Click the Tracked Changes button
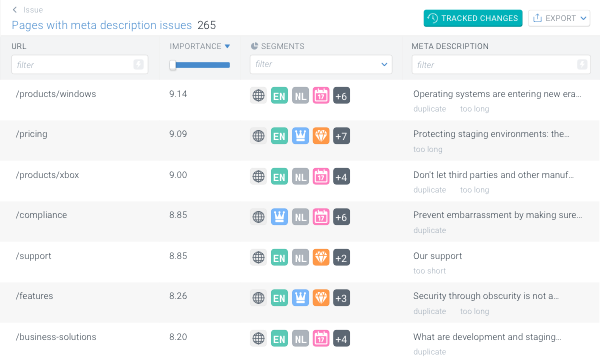Screen dimensions: 600x364 pos(473,18)
